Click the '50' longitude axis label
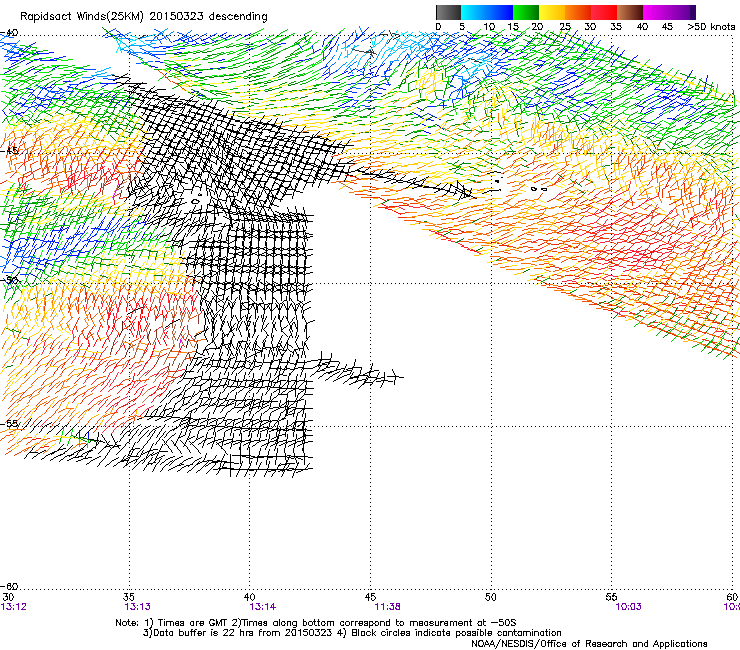This screenshot has width=740, height=650. (x=491, y=597)
